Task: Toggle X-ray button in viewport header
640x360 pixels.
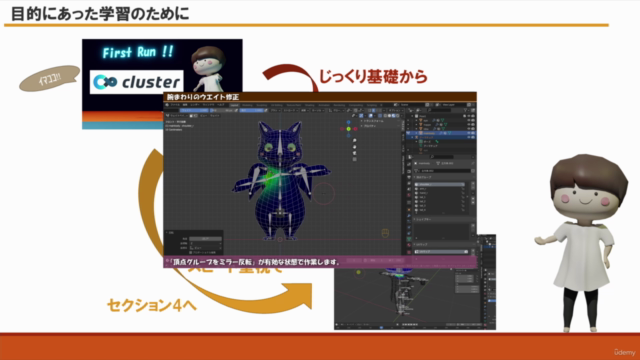Action: tap(380, 116)
